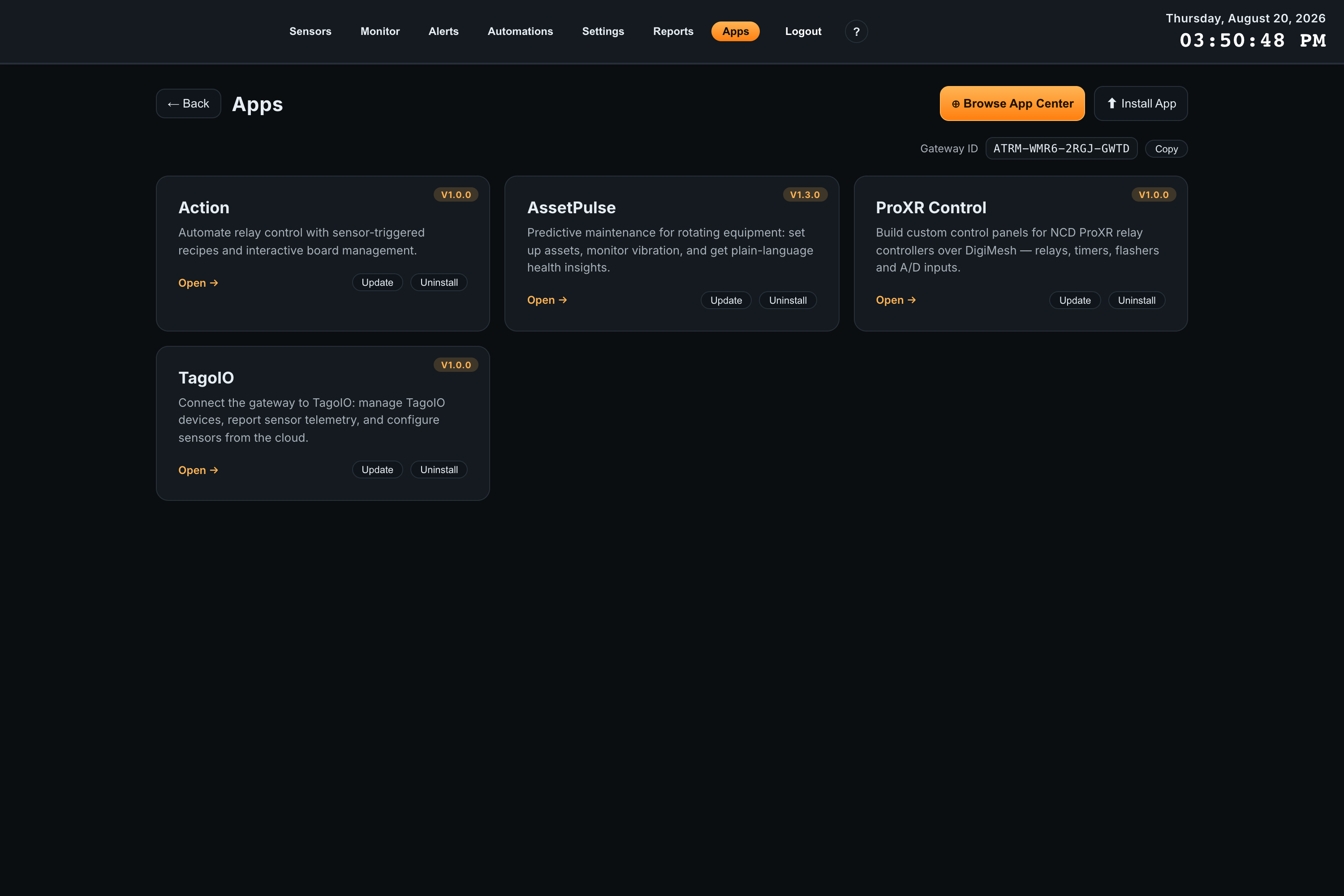Update the Action app
Image resolution: width=1344 pixels, height=896 pixels.
coord(377,282)
